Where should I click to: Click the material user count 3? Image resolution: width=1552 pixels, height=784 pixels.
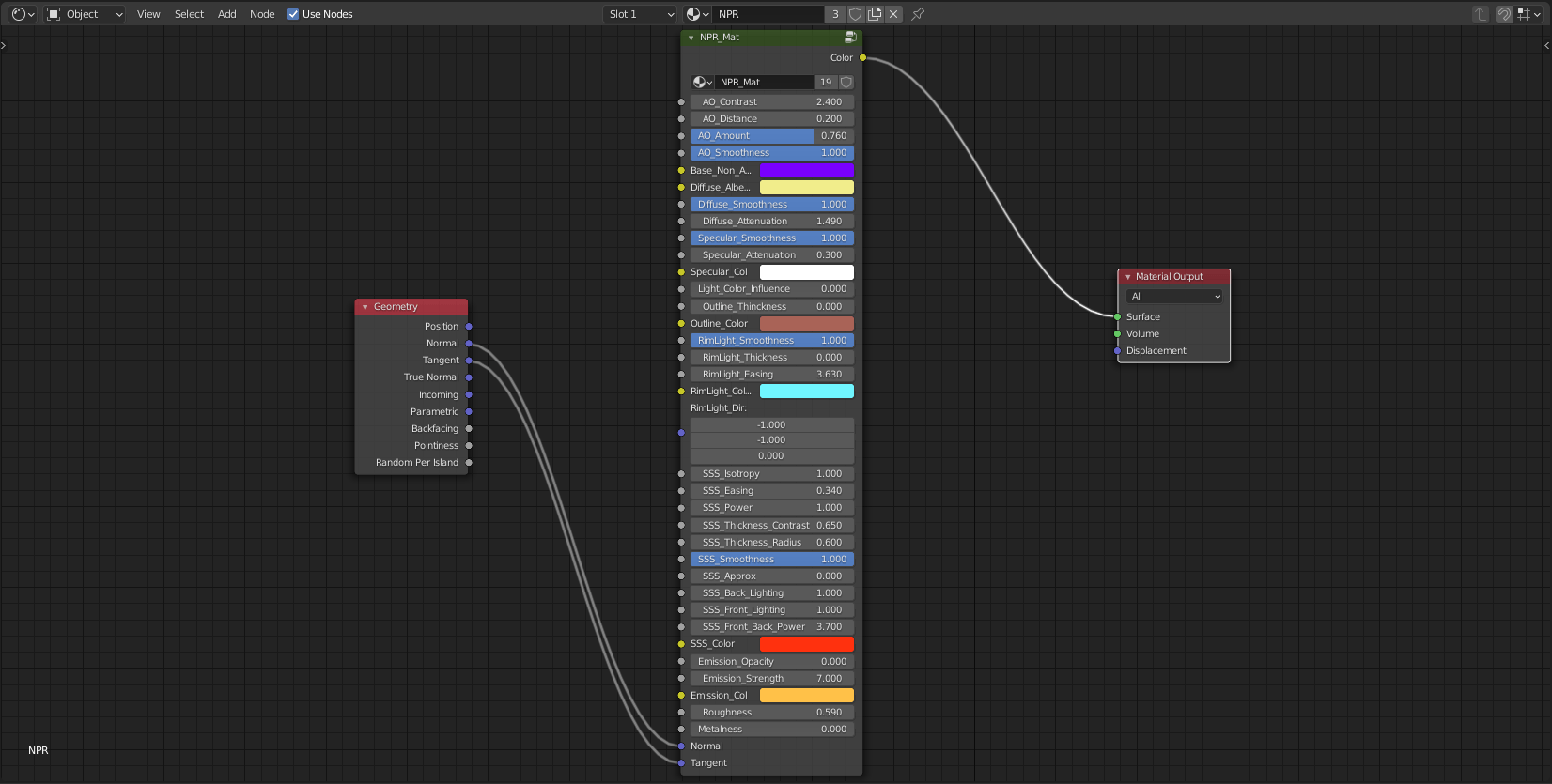[835, 14]
